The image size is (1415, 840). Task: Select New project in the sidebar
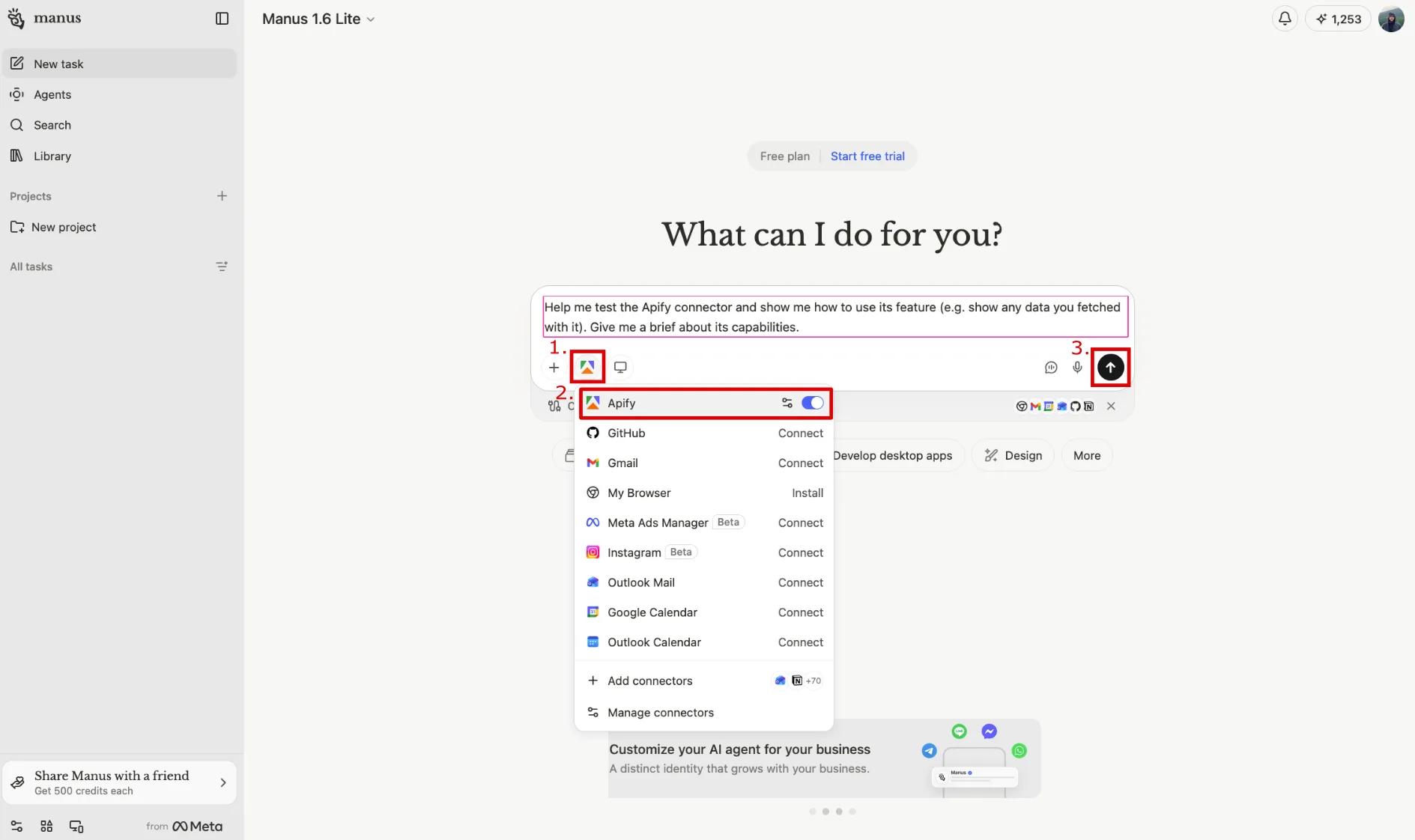tap(120, 227)
